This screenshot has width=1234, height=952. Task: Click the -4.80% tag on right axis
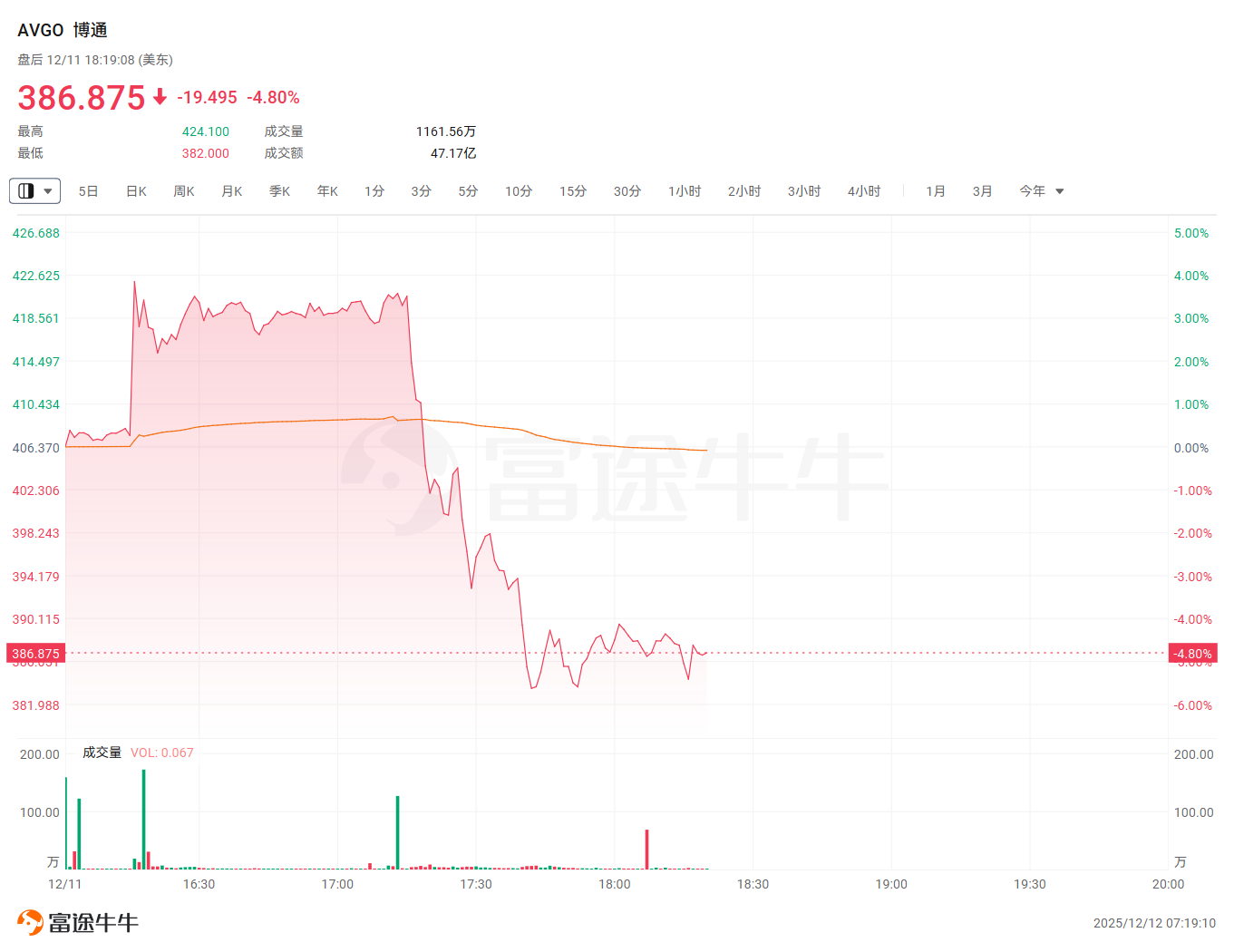point(1192,654)
